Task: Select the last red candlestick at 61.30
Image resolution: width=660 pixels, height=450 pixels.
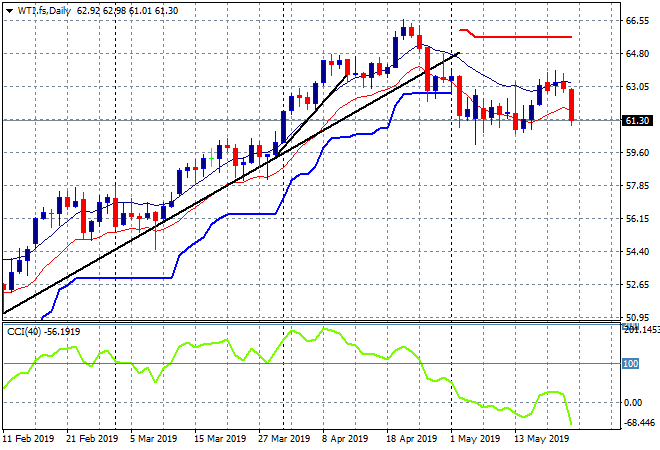Action: click(572, 105)
